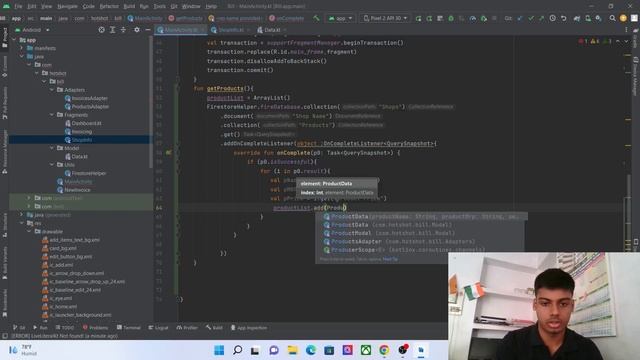640x360 pixels.
Task: Open the Windows Start menu
Action: point(219,350)
